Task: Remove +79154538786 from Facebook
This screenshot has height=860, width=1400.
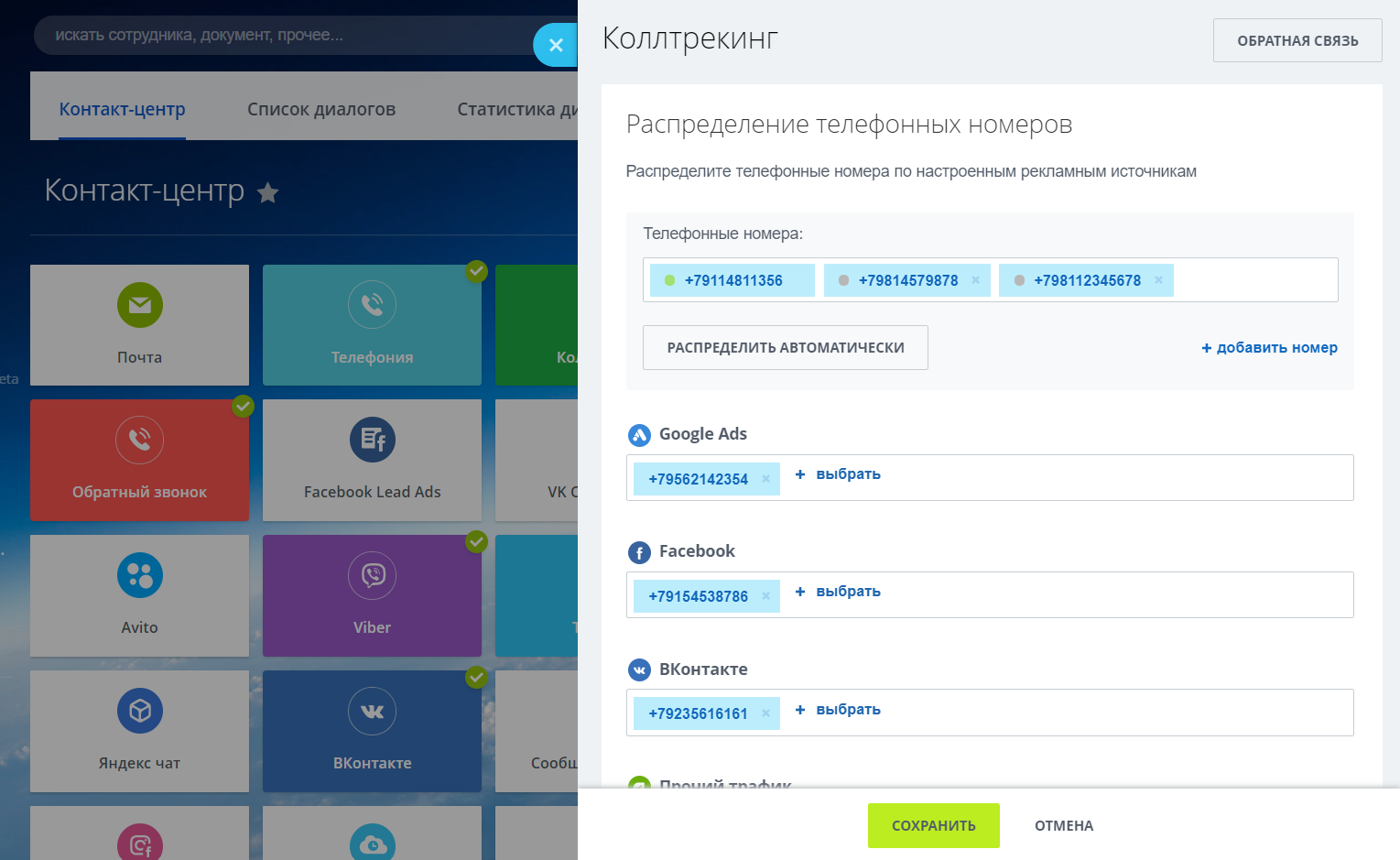Action: pos(765,596)
